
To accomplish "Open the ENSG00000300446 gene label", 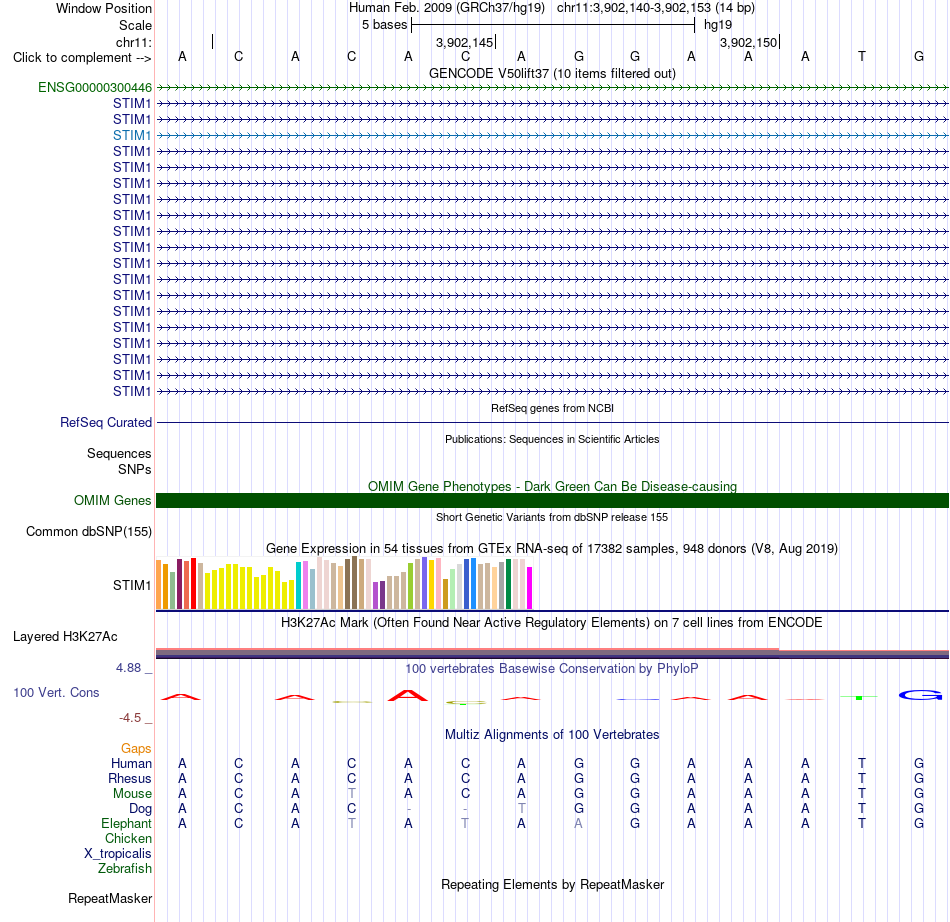I will point(95,87).
